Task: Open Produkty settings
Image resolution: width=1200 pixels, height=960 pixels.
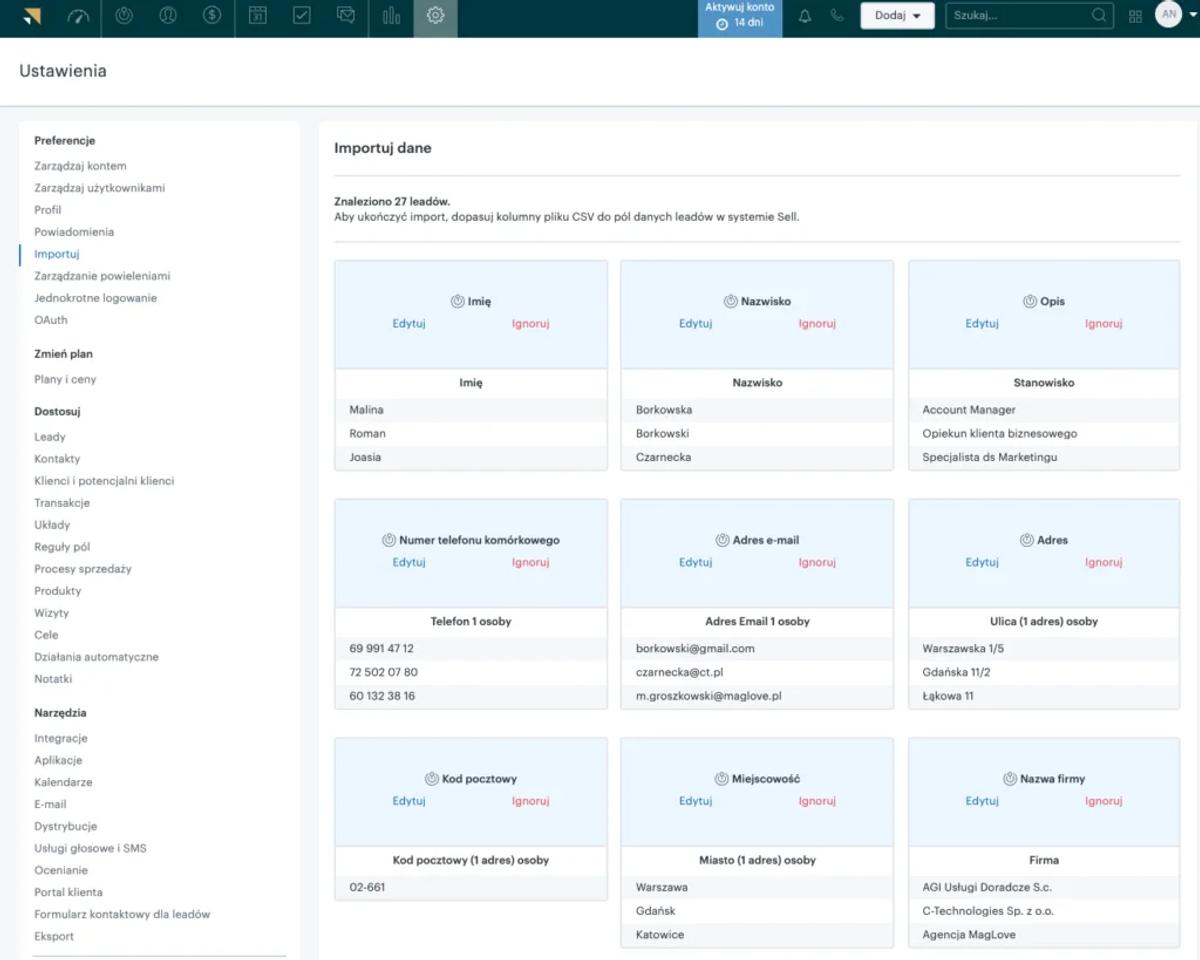Action: click(x=58, y=591)
